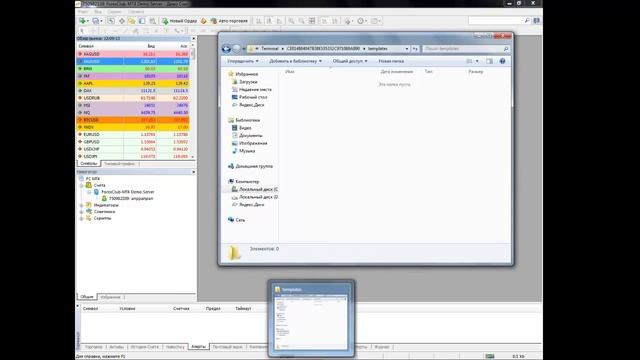Click the templates taskbar preview thumbnail
This screenshot has height=360, width=640.
point(311,318)
